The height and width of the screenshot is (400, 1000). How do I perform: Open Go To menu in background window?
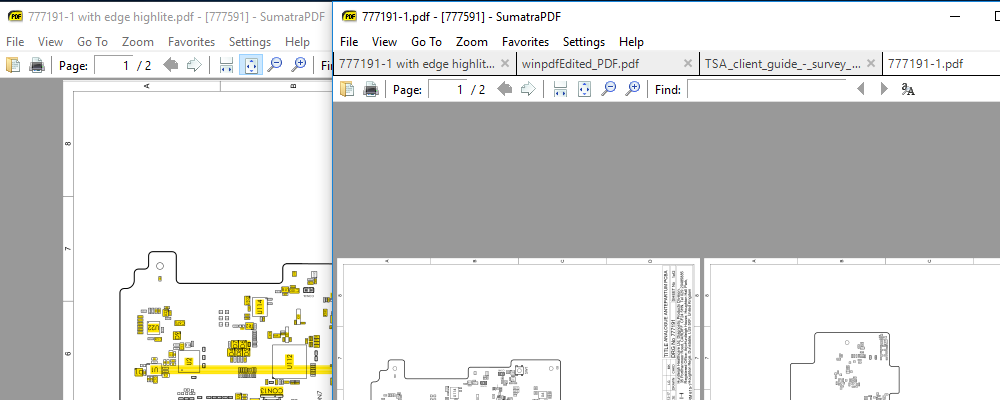pos(92,42)
